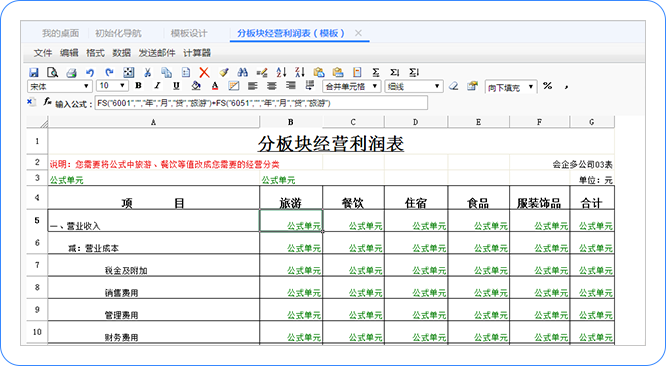Delete using the red X icon
The image size is (666, 366).
[204, 73]
